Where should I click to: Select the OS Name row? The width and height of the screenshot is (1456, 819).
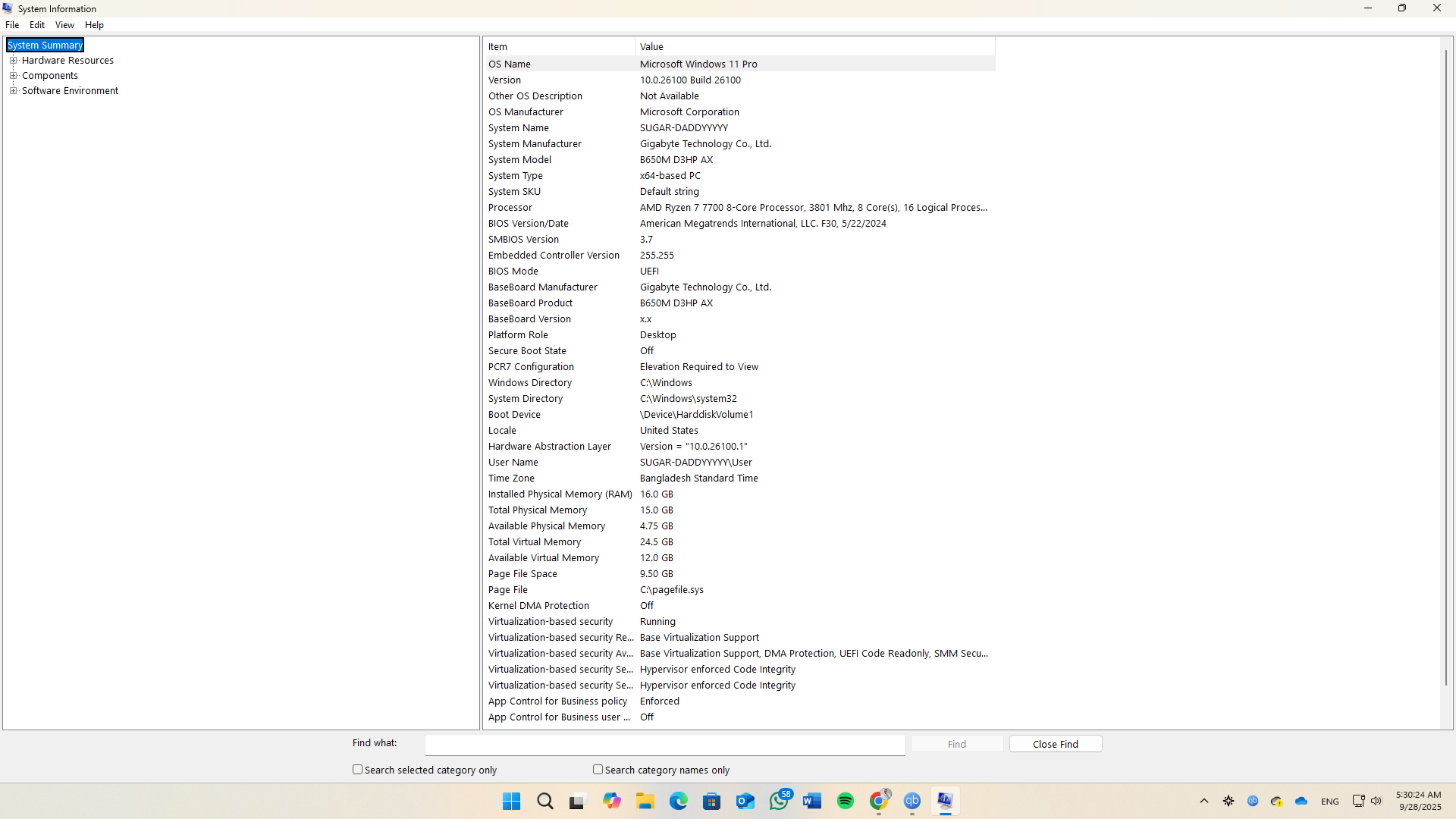pos(740,64)
